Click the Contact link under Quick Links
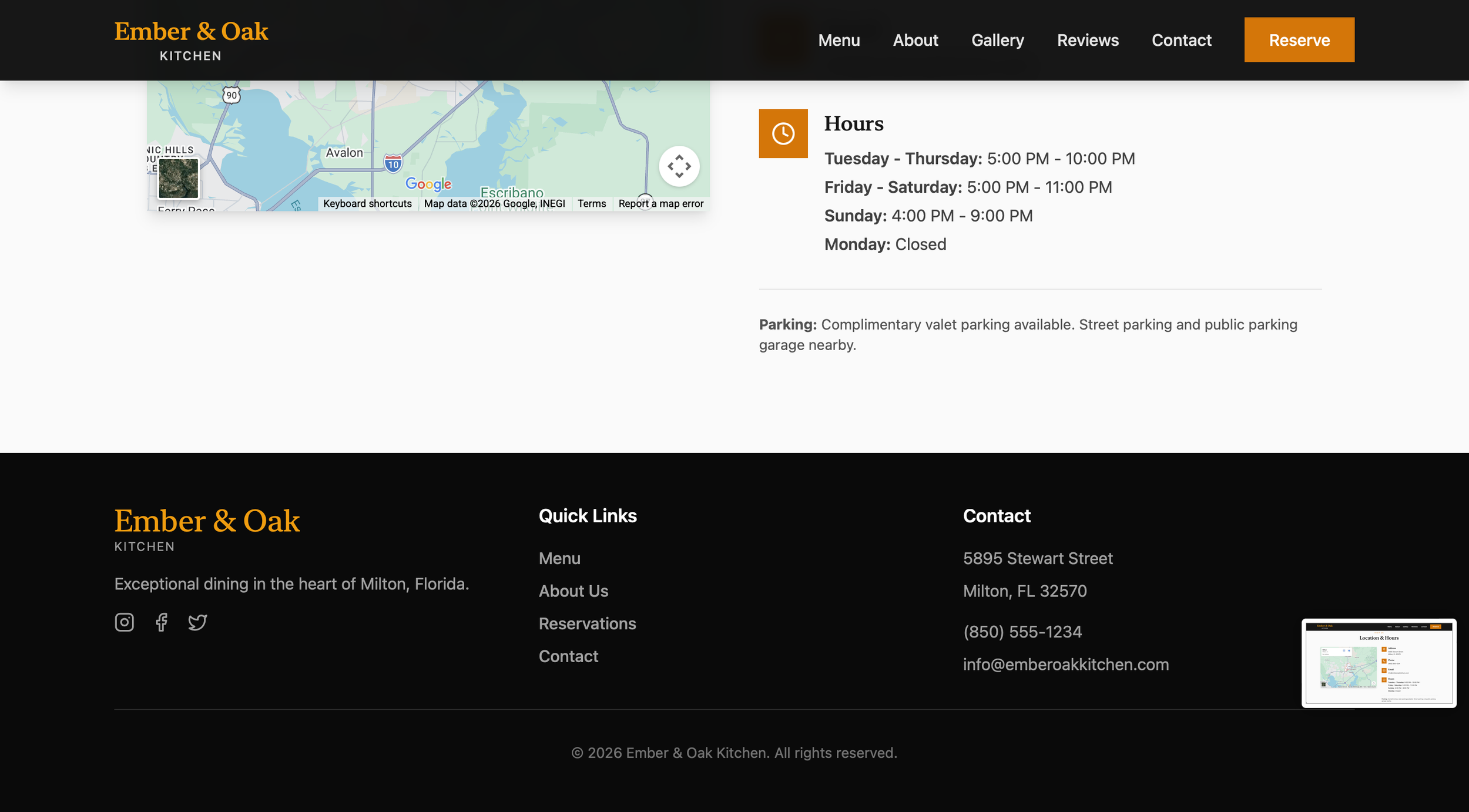This screenshot has width=1469, height=812. pos(568,656)
